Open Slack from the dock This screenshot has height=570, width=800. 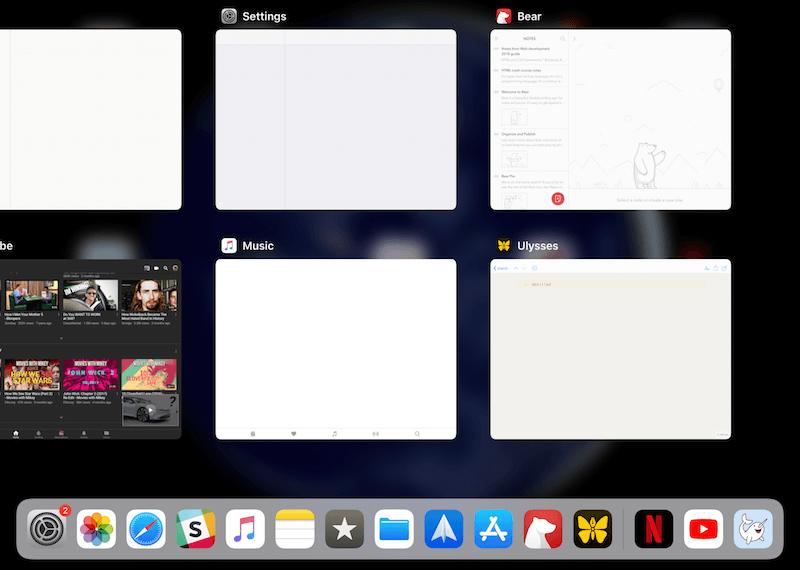(195, 529)
